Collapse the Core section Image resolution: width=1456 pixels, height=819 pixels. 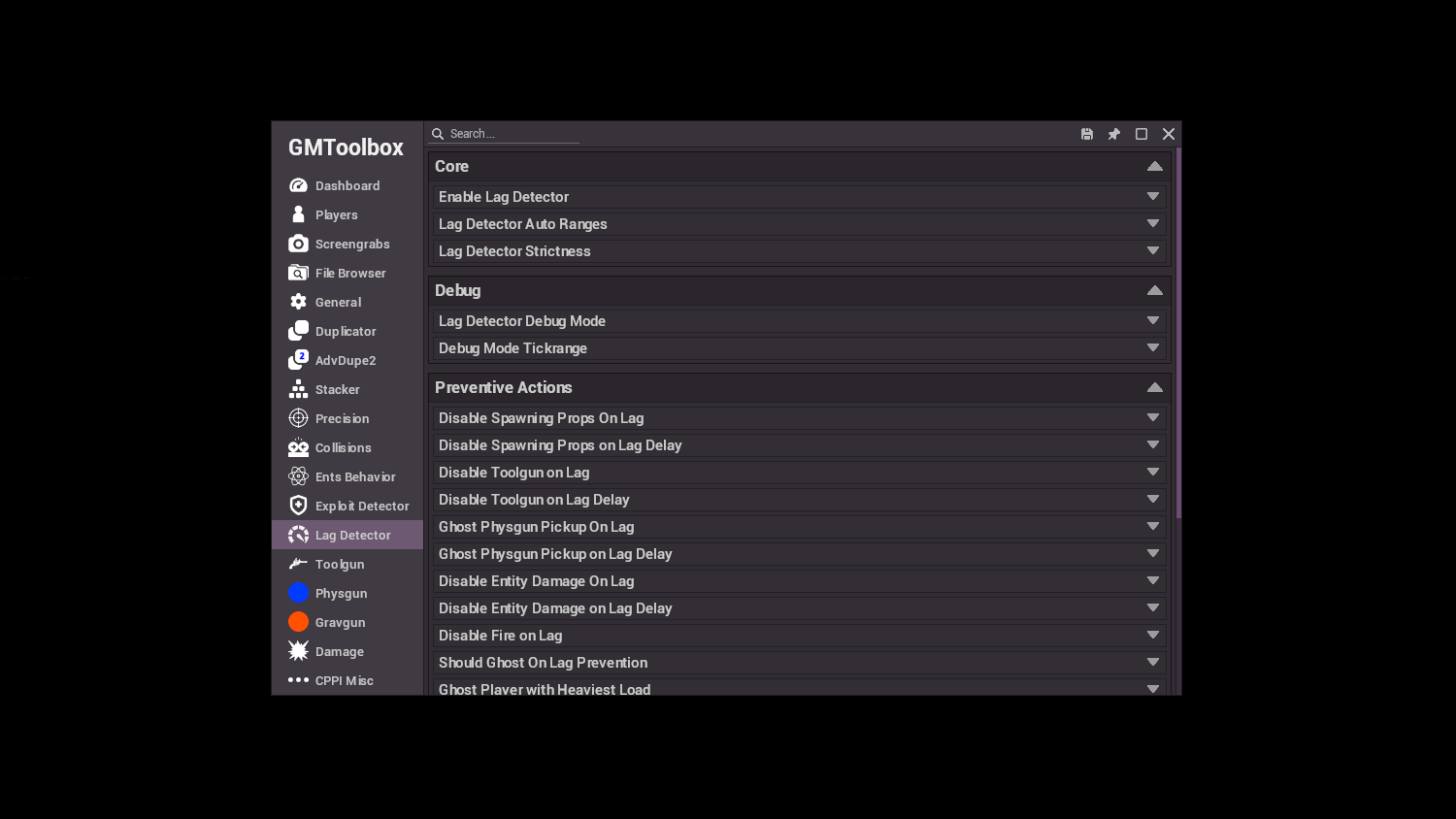(x=1154, y=166)
